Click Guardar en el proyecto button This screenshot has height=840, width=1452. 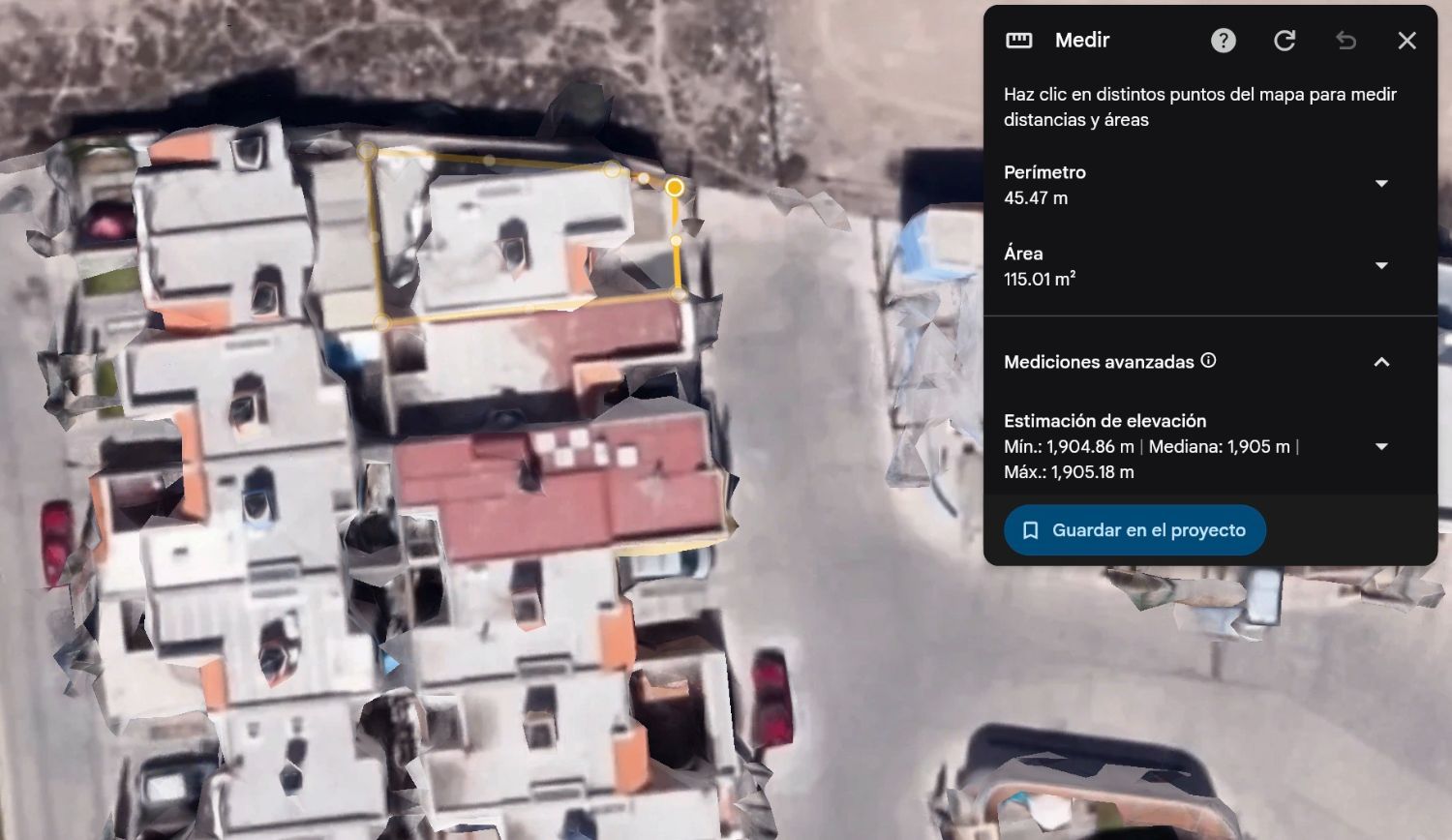[x=1134, y=530]
